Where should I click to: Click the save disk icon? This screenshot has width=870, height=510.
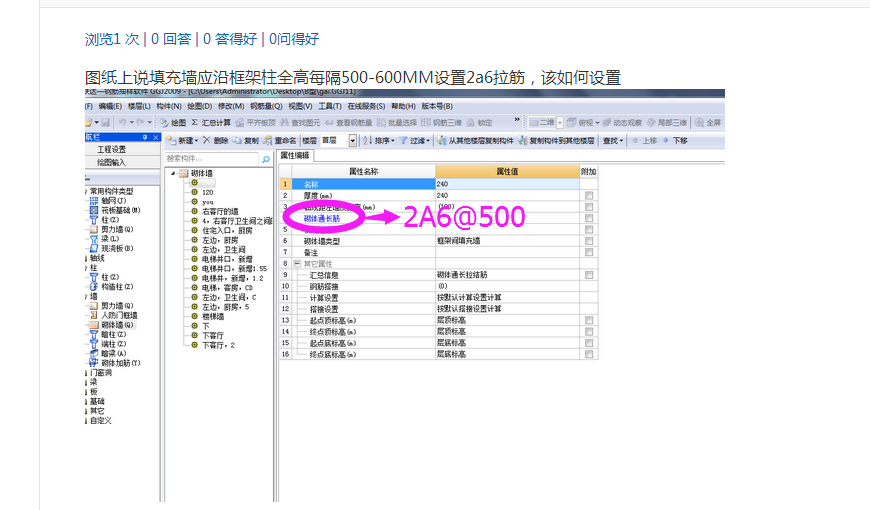pos(105,122)
